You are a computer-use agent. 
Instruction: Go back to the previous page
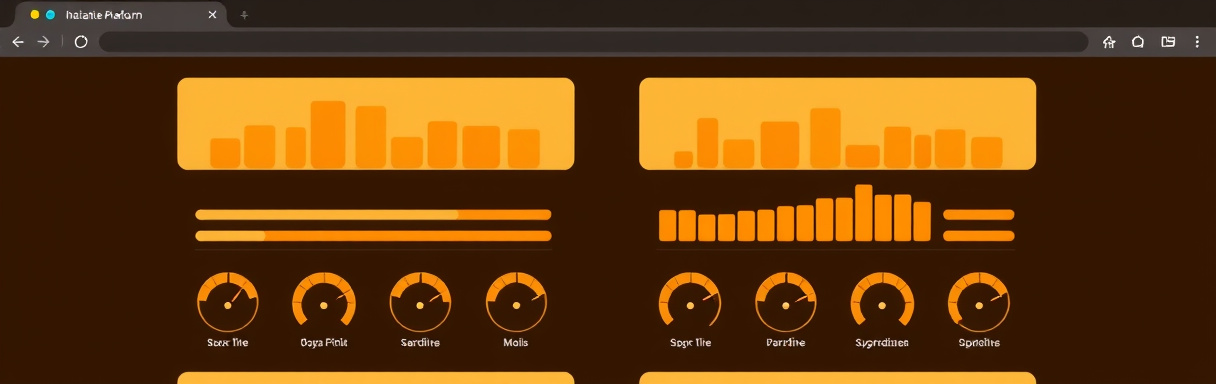(17, 42)
